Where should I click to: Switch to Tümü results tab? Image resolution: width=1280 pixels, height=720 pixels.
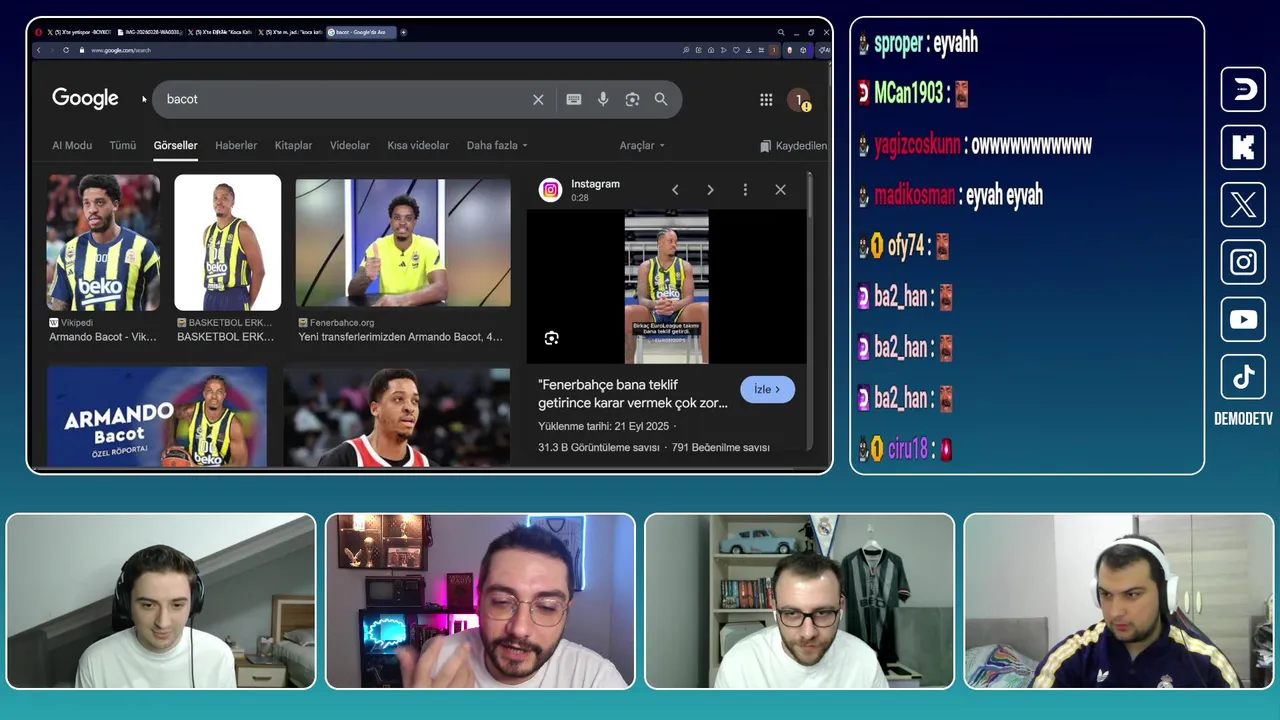[123, 145]
